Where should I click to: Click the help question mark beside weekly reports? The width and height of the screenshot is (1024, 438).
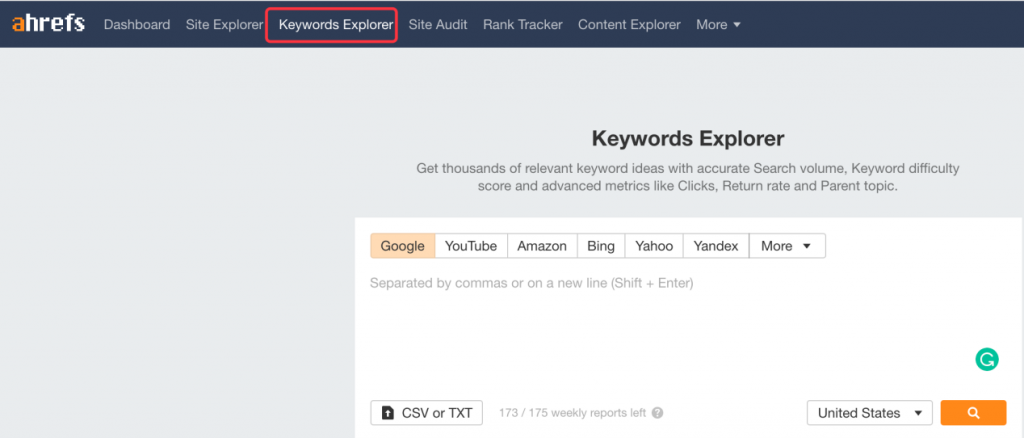pyautogui.click(x=658, y=413)
